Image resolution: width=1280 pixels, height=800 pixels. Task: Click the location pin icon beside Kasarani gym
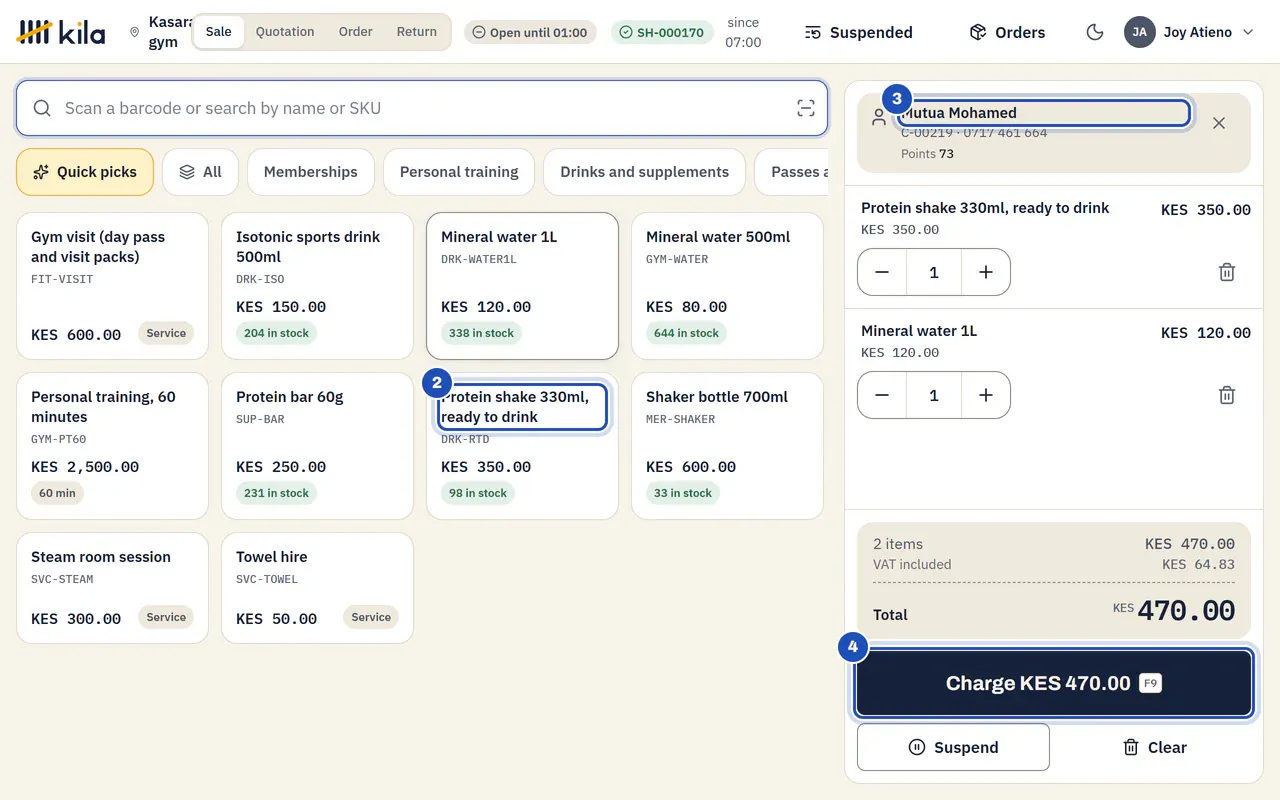(x=135, y=32)
